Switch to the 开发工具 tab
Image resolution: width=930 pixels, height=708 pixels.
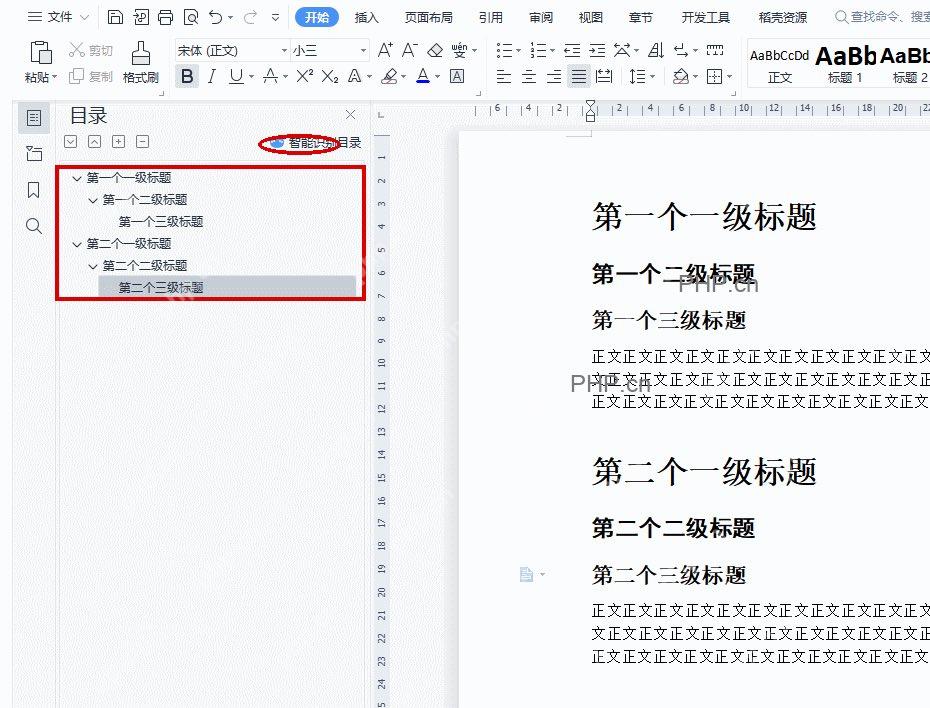tap(705, 18)
